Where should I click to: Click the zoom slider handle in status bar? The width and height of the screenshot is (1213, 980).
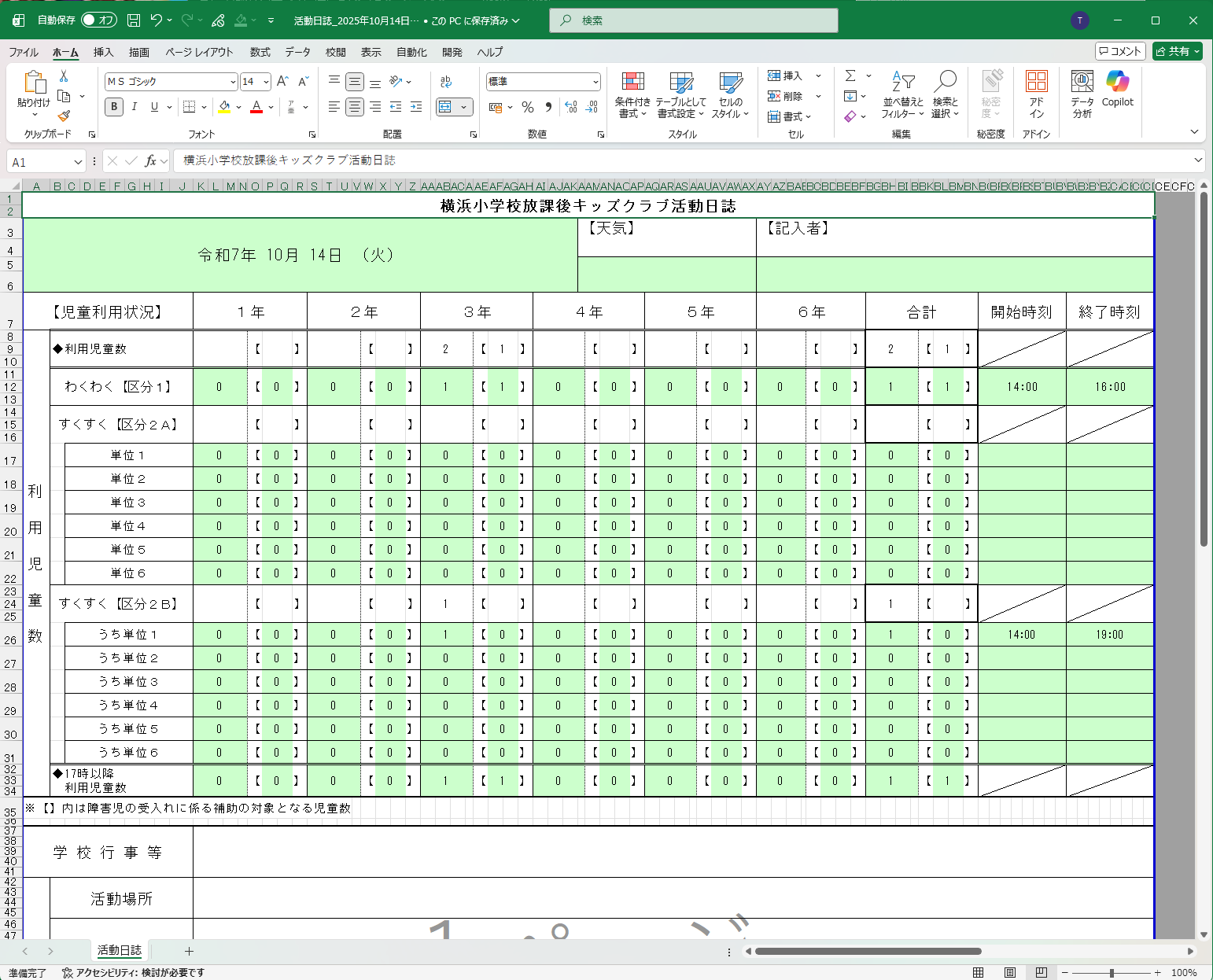click(x=1111, y=973)
